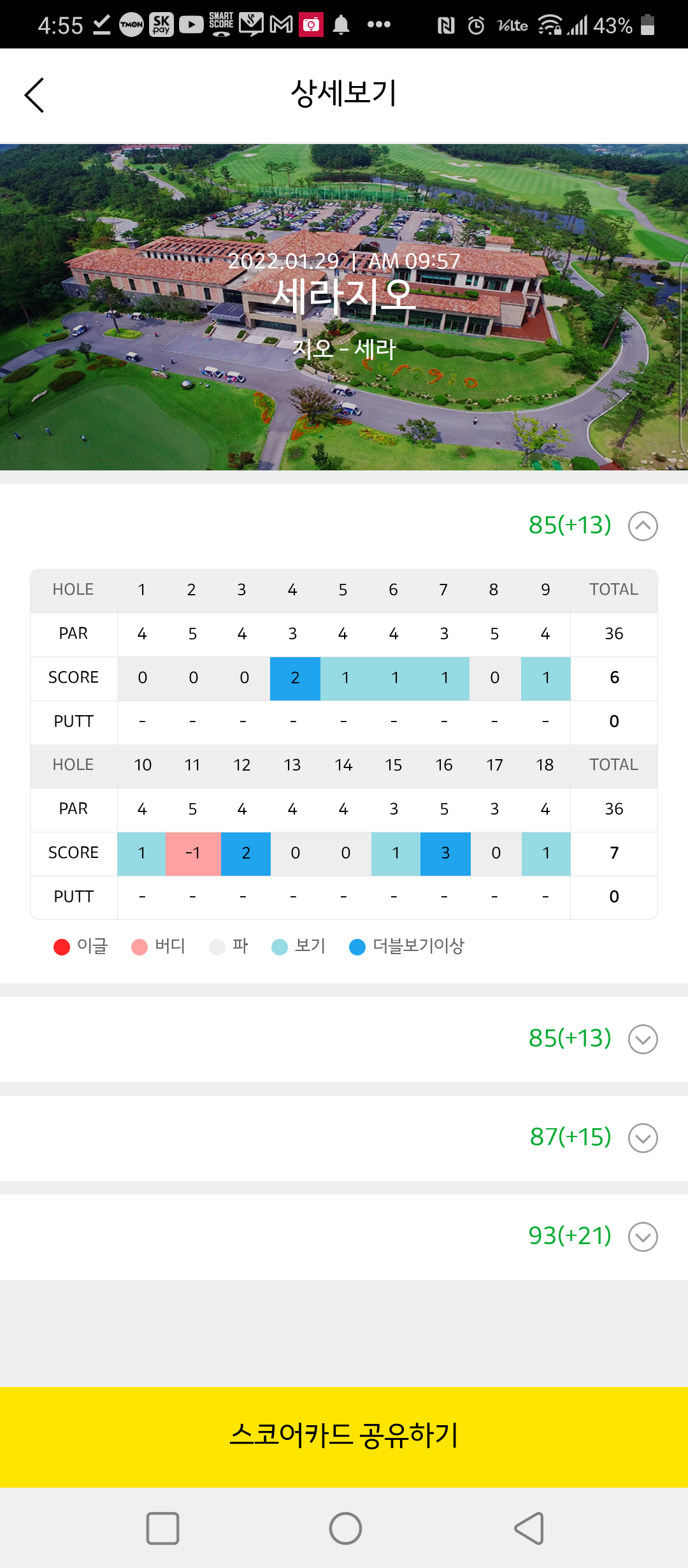Open recent apps with square button
The image size is (688, 1568).
(162, 1528)
